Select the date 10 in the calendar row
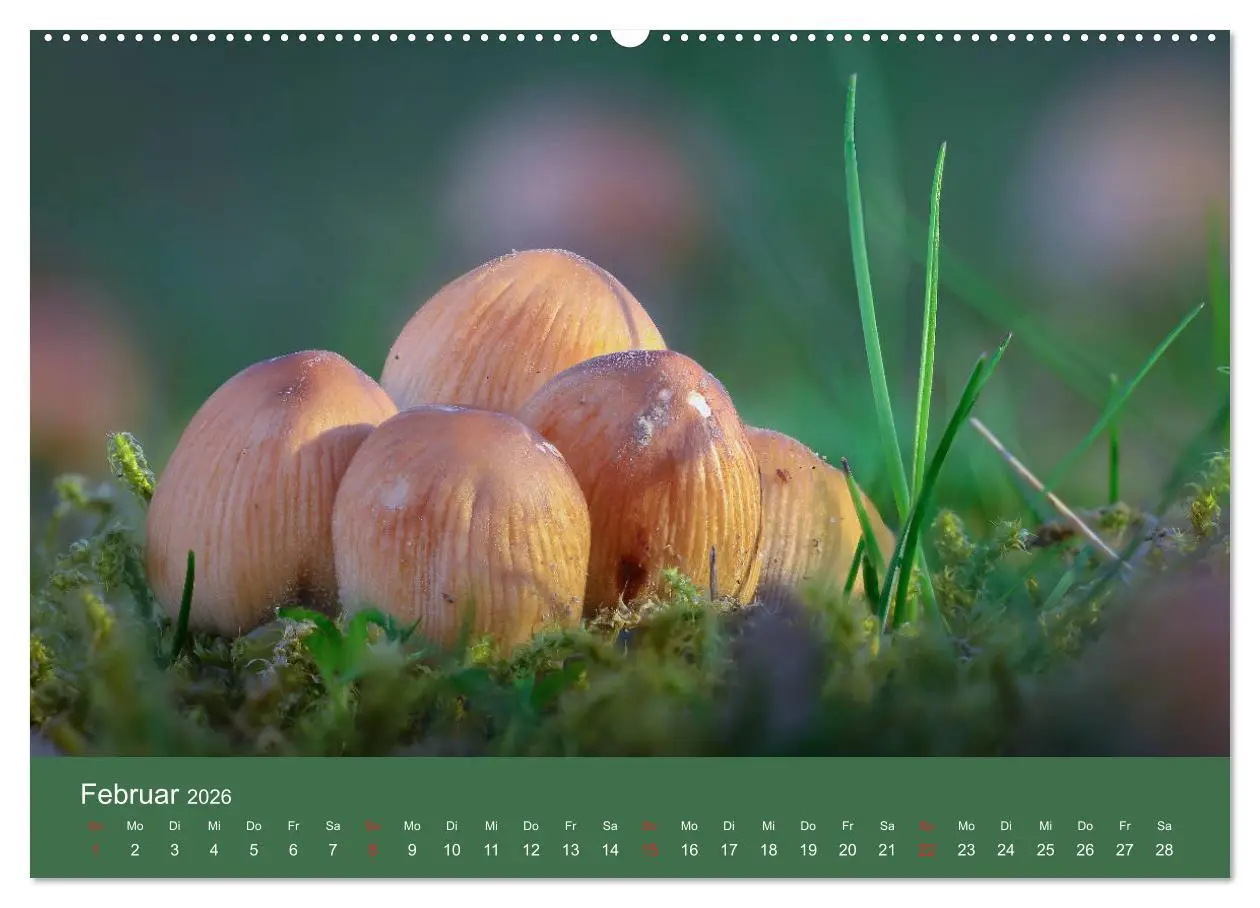This screenshot has height=908, width=1260. tap(452, 850)
